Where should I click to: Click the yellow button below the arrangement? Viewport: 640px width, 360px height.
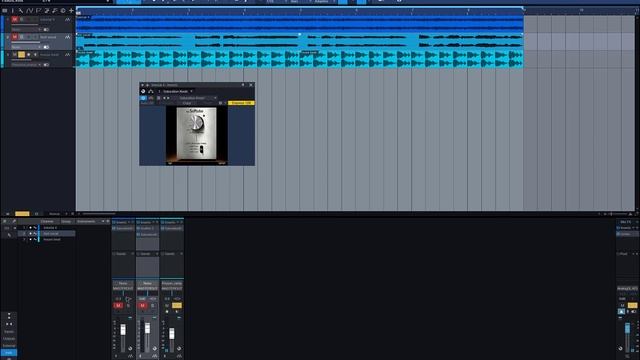pos(22,213)
